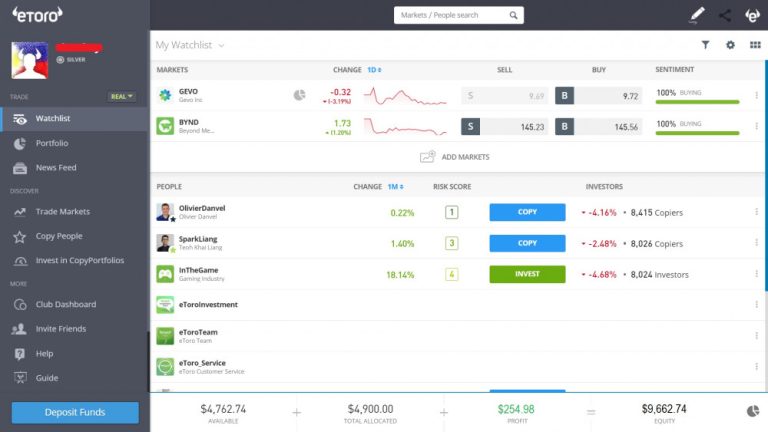Click BYND buying sentiment bar

[x=697, y=133]
